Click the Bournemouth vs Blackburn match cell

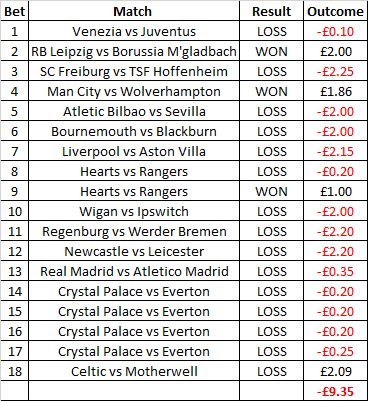(134, 131)
